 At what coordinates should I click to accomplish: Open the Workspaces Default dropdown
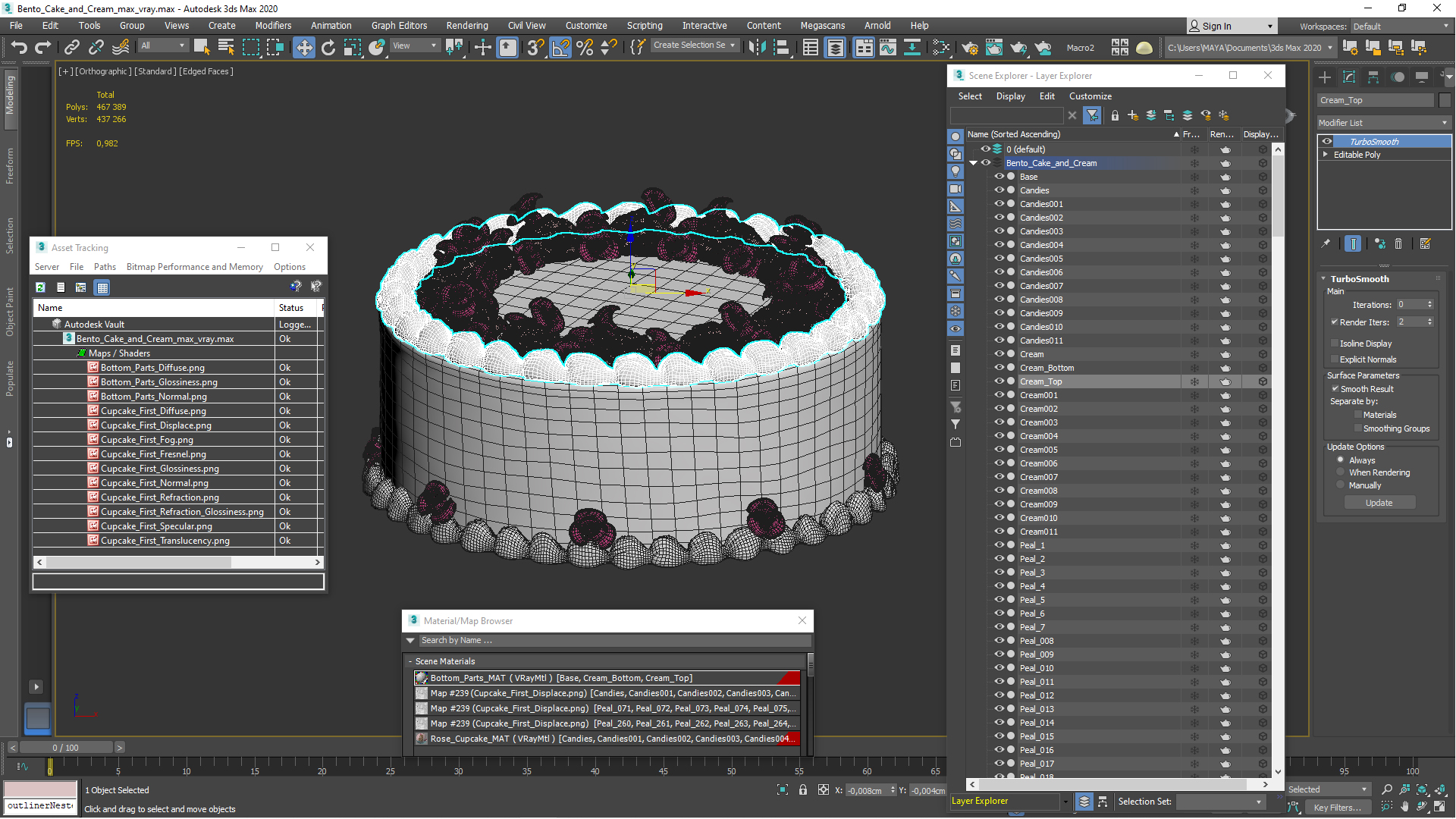point(1400,26)
